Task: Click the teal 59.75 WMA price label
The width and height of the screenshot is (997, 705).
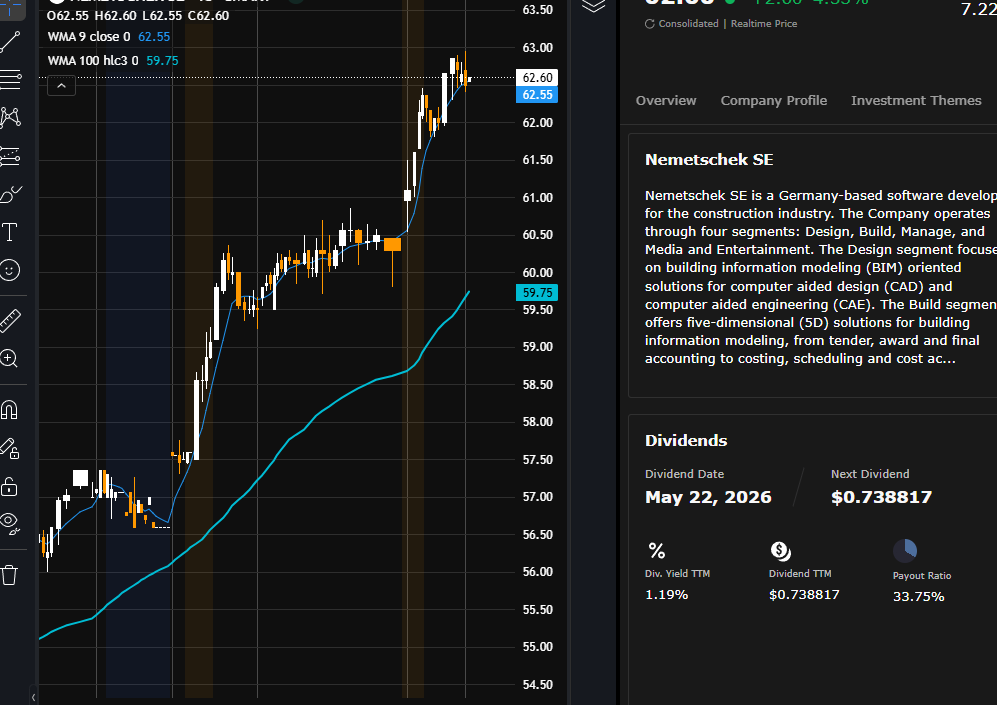Action: pos(537,292)
